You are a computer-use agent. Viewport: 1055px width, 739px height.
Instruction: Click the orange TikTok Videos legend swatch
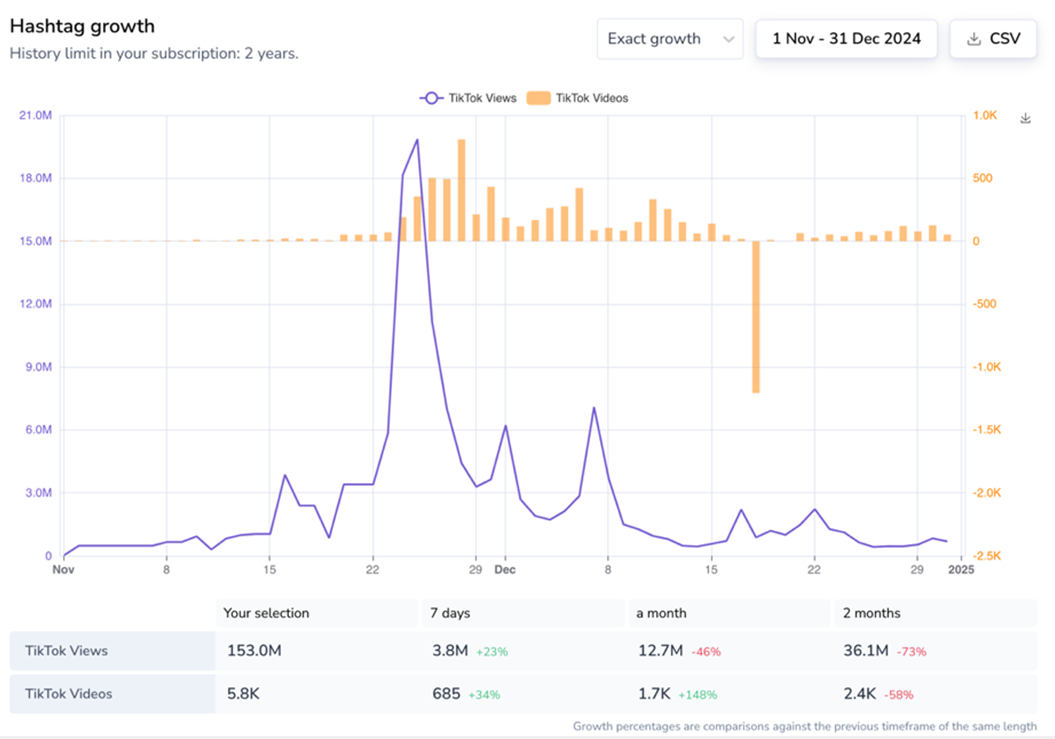click(538, 98)
